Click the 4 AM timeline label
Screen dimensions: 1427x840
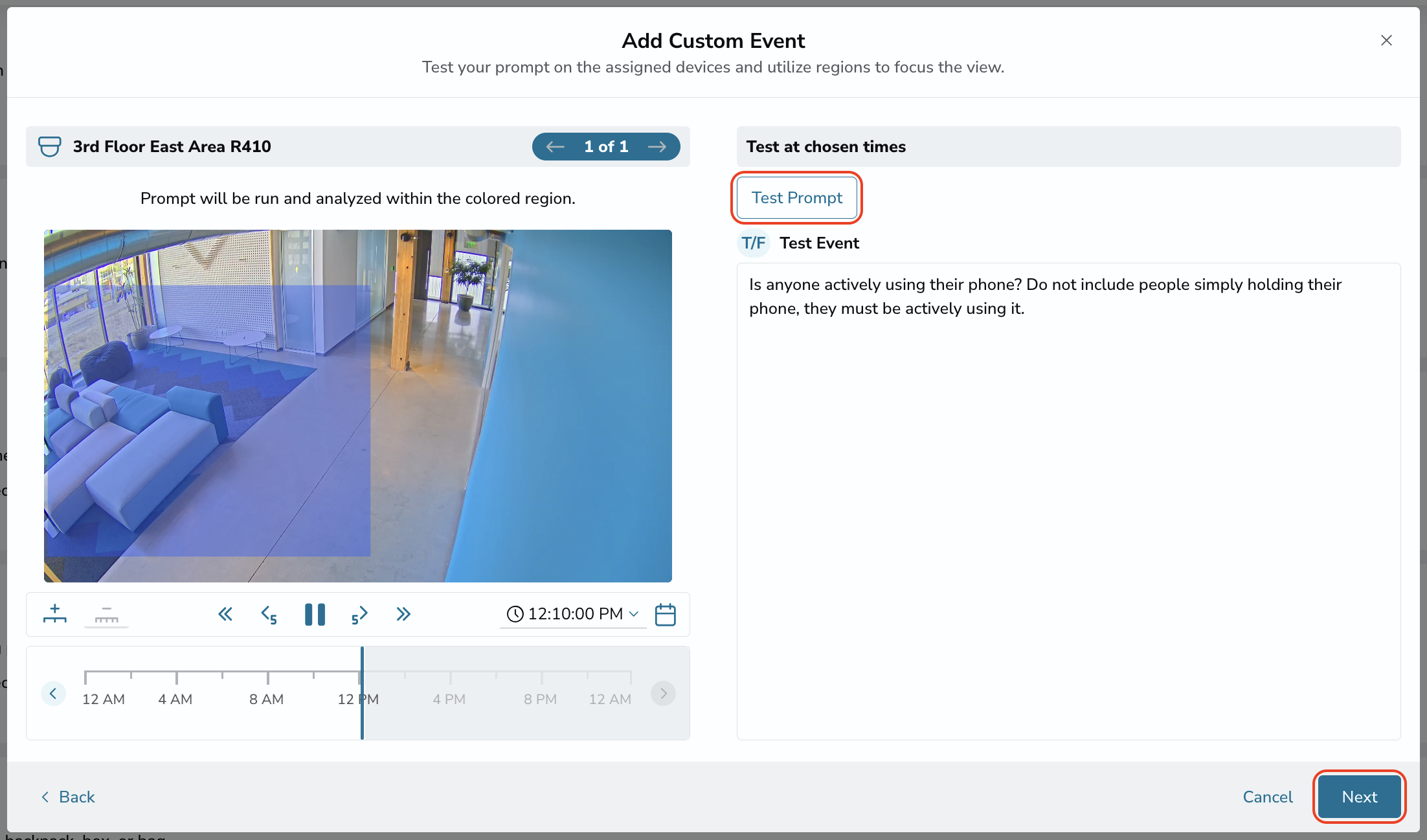(x=175, y=700)
